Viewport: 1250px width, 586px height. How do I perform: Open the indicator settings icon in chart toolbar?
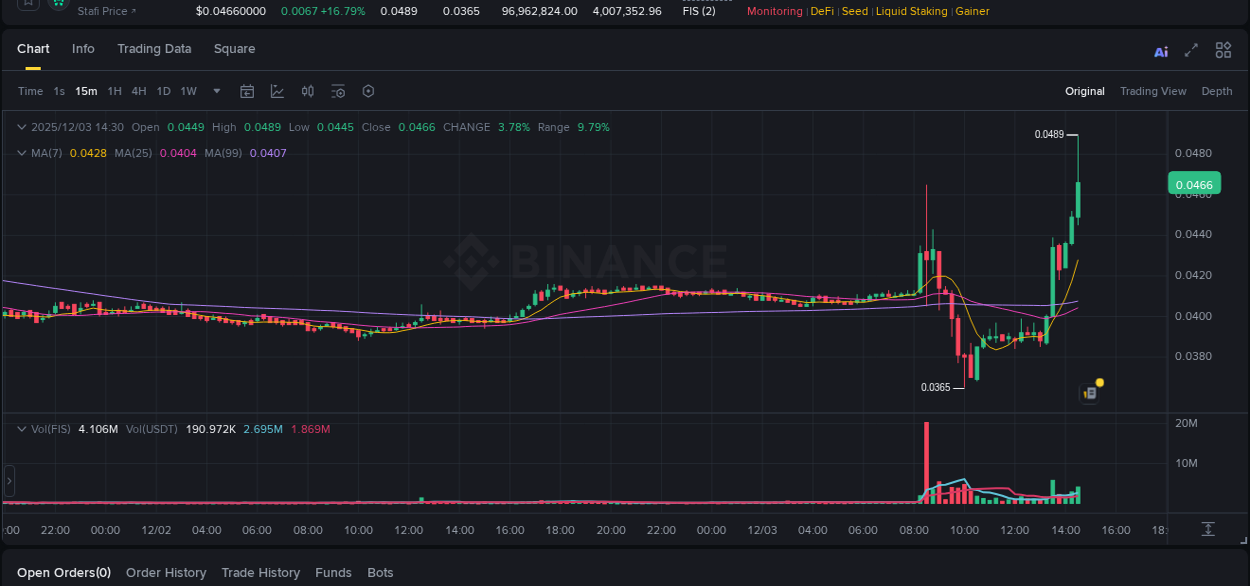[x=338, y=91]
